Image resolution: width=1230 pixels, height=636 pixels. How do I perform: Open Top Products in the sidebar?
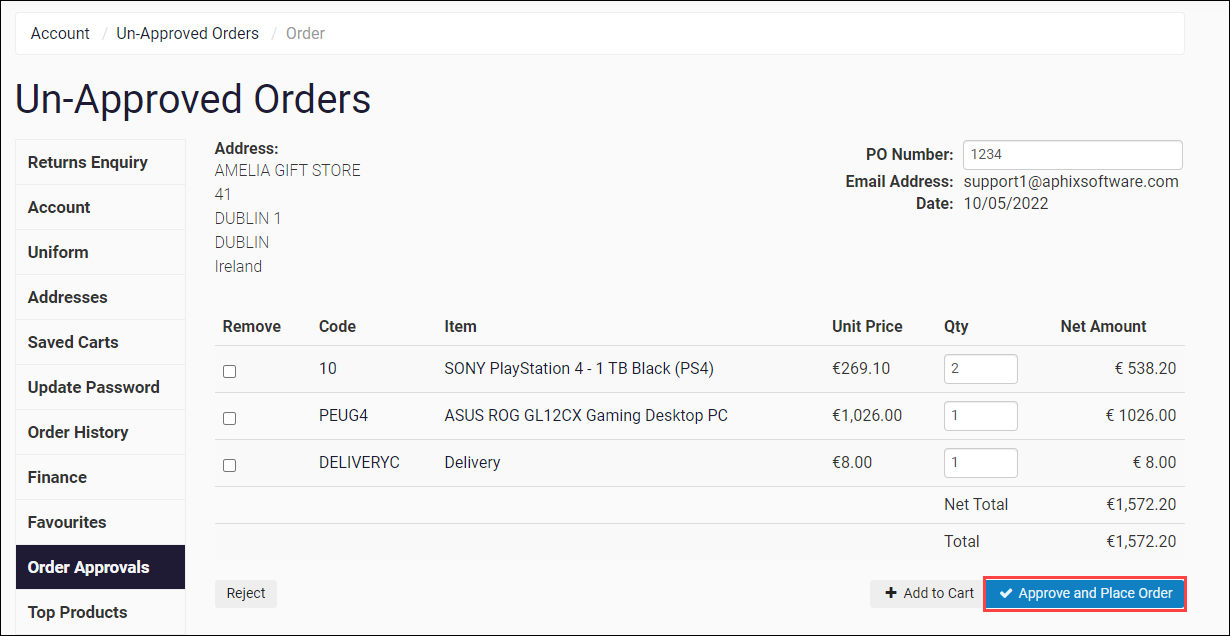[77, 612]
